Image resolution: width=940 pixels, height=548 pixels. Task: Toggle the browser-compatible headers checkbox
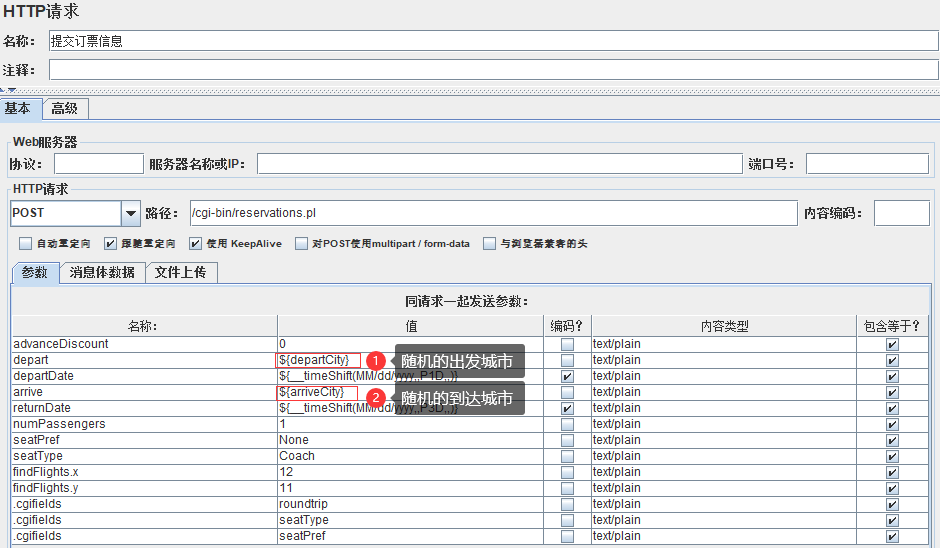click(490, 243)
